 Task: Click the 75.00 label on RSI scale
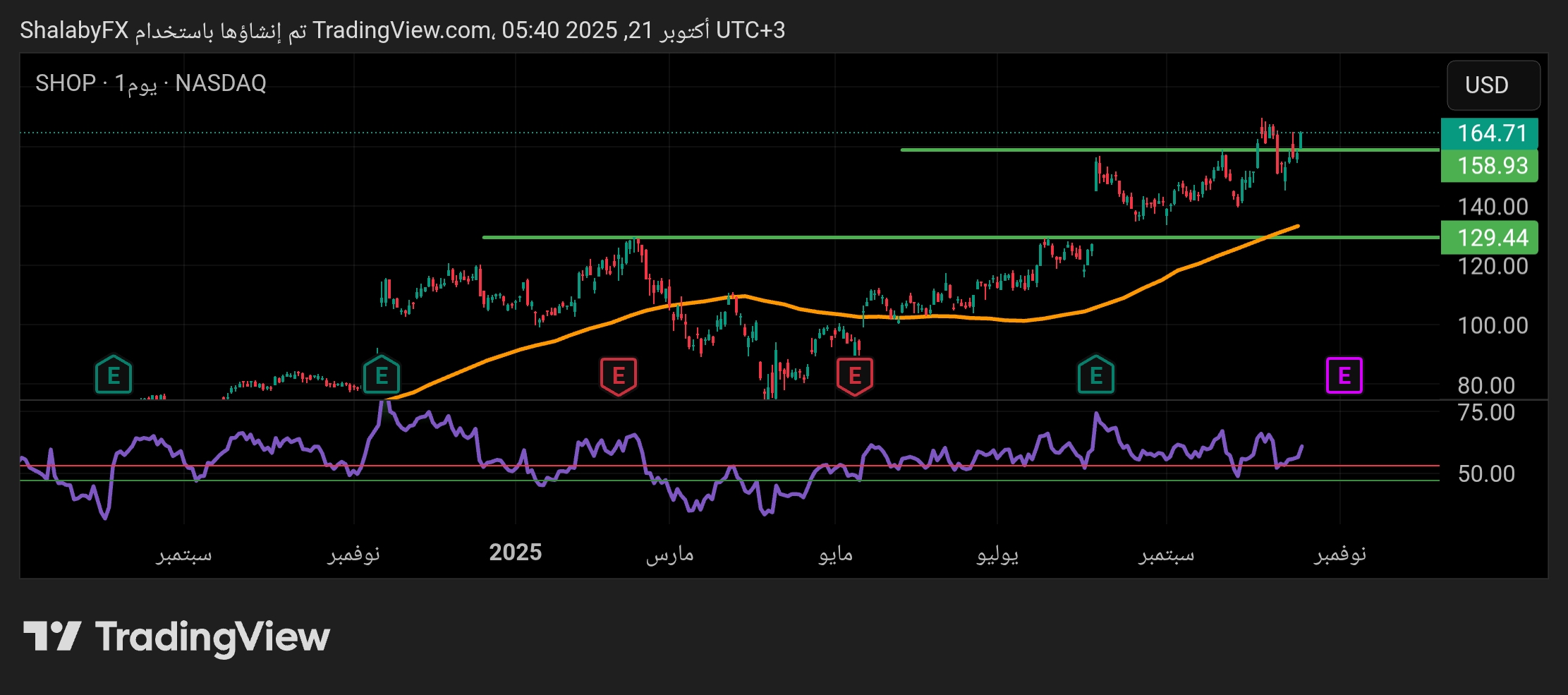pos(1485,412)
